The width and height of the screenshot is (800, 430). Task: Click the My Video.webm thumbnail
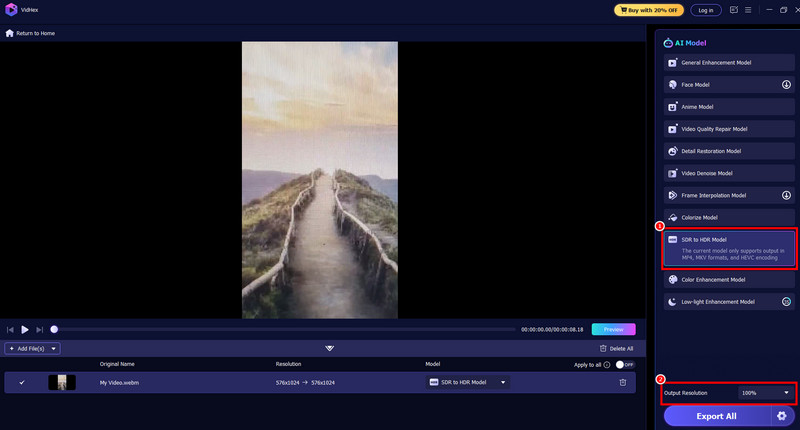(62, 383)
